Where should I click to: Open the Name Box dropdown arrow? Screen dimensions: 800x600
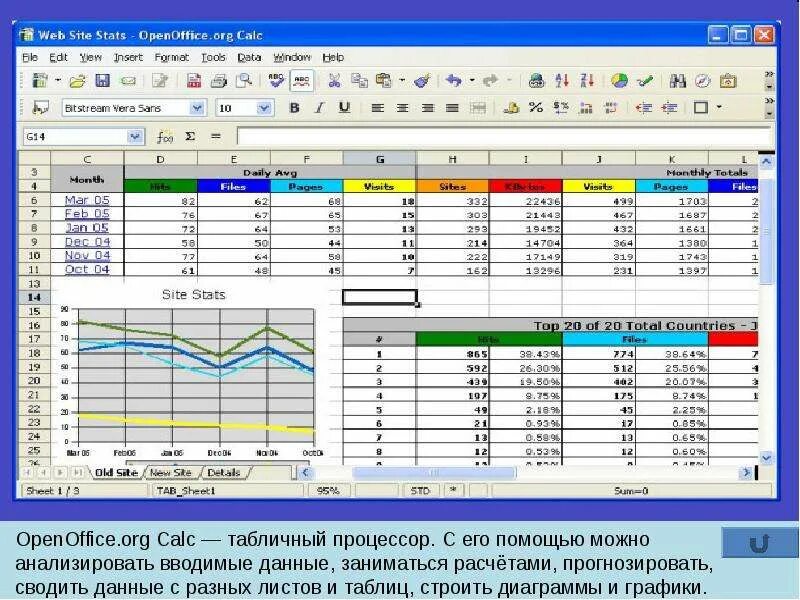[135, 136]
